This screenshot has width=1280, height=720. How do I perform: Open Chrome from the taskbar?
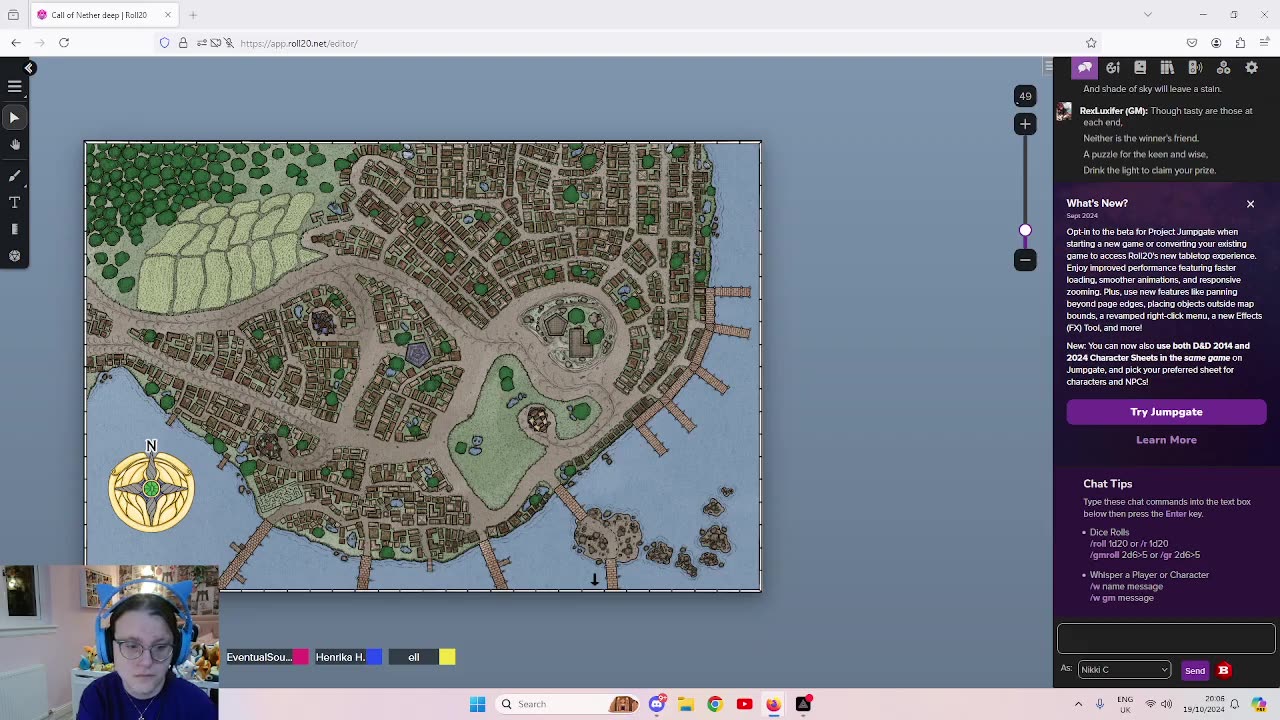(x=715, y=704)
